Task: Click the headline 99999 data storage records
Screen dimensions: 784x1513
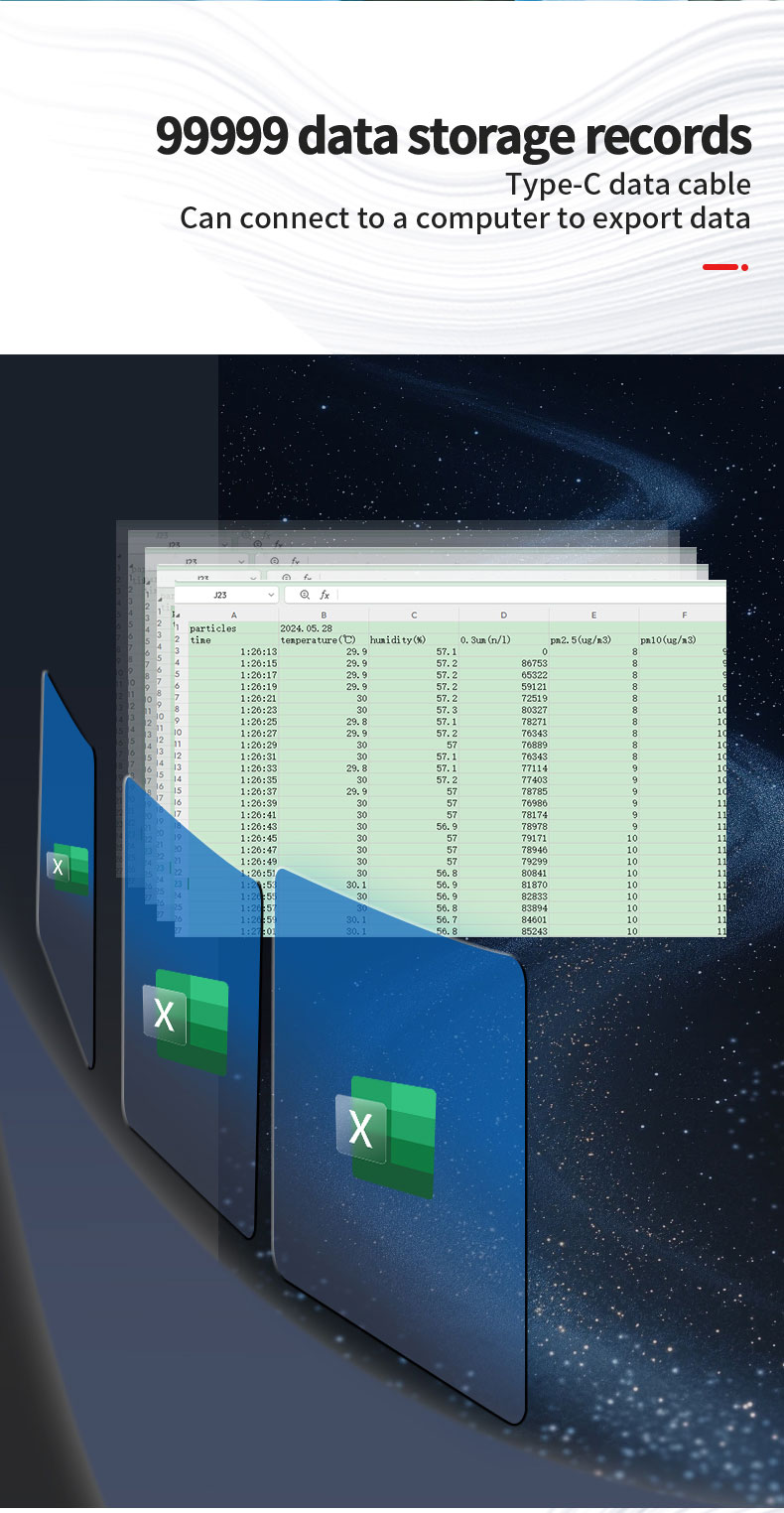Action: (454, 137)
